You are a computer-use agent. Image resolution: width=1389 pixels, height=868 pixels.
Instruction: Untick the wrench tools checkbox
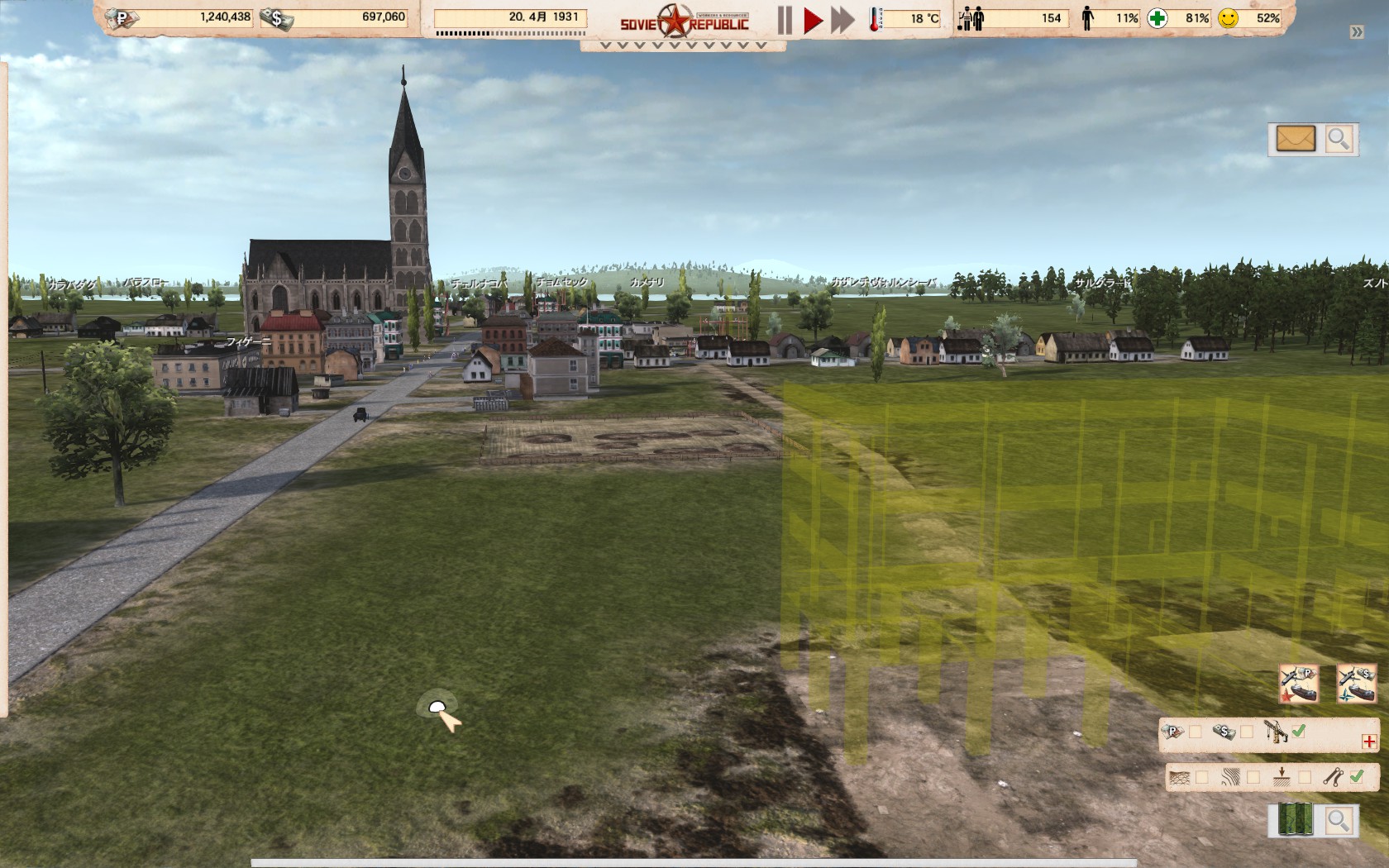[x=1357, y=777]
